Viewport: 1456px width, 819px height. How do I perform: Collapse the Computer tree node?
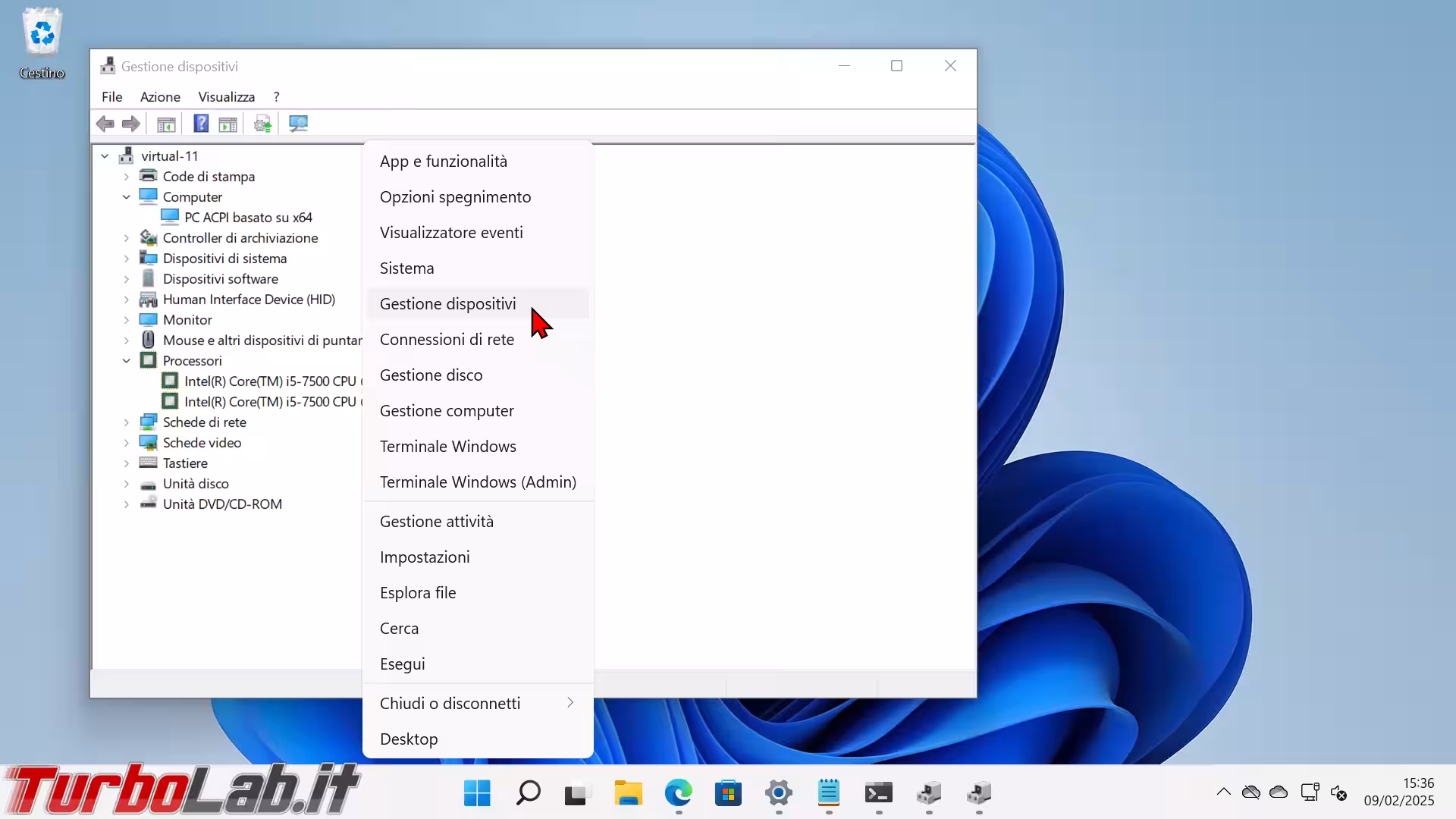coord(127,197)
